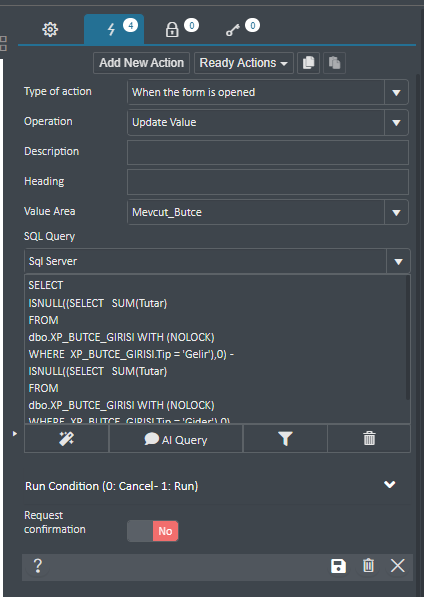This screenshot has height=597, width=424.
Task: Open help with the question mark icon
Action: [x=37, y=566]
